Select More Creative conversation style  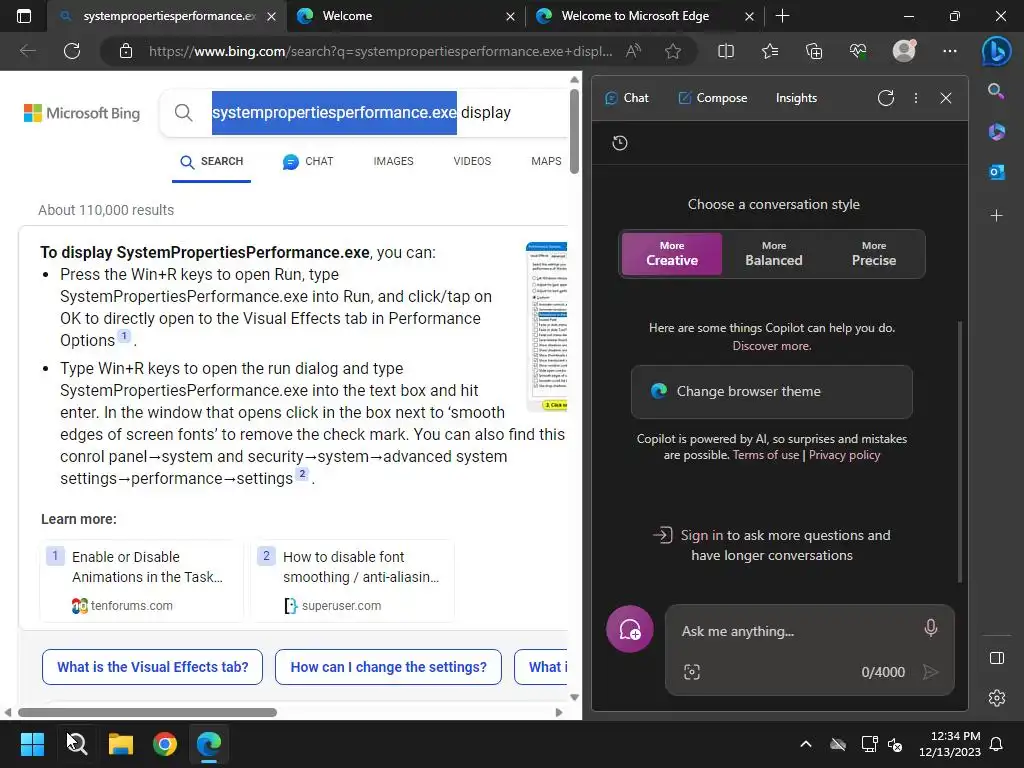[x=672, y=253]
